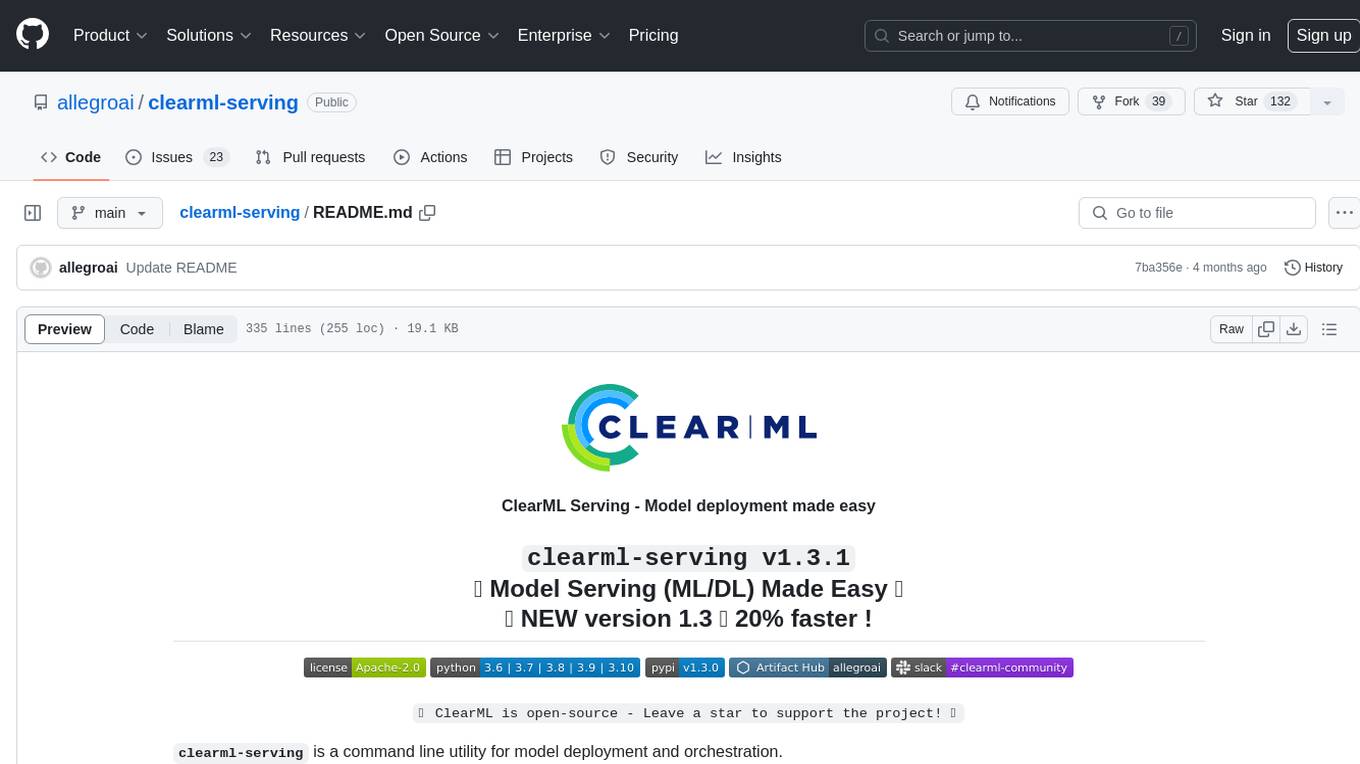Expand the Enterprise menu
The width and height of the screenshot is (1360, 764).
(x=562, y=35)
